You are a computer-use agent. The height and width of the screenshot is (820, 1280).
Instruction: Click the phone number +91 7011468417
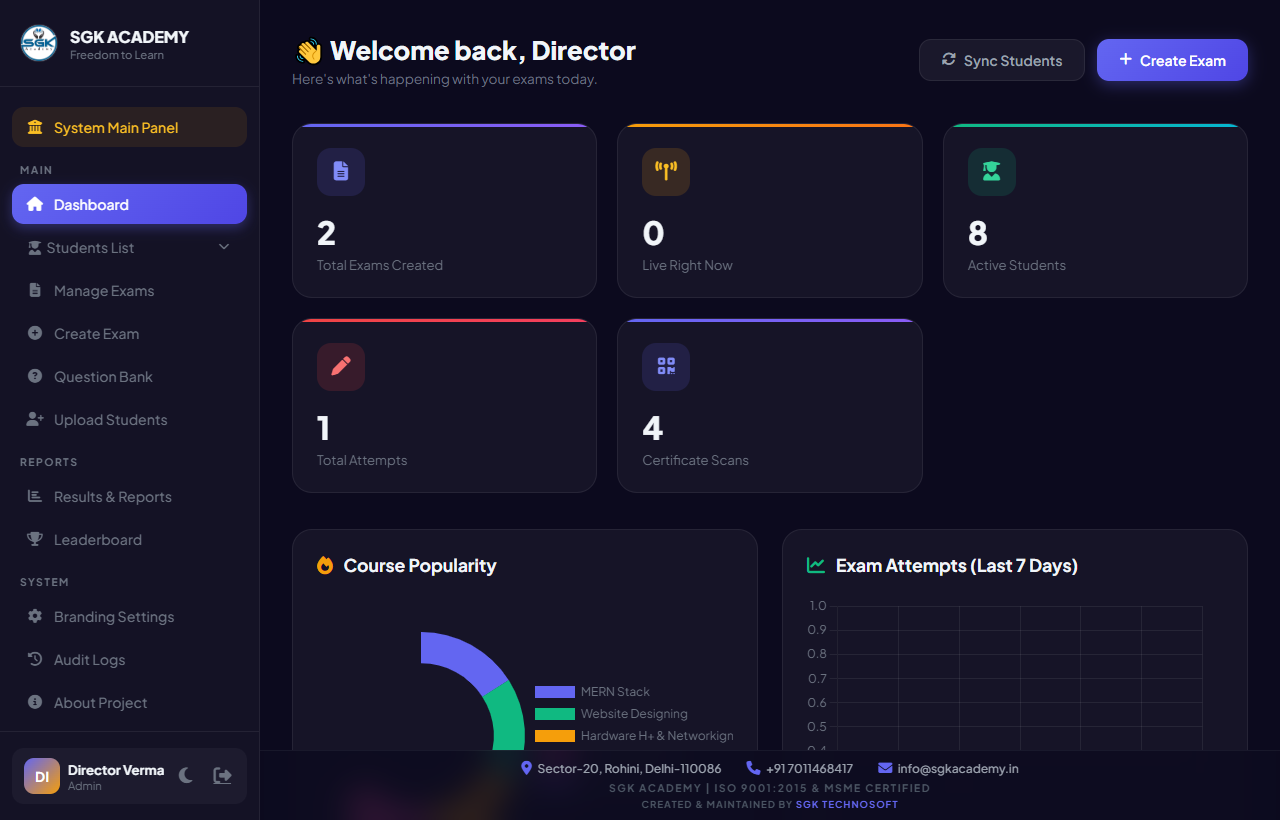pyautogui.click(x=809, y=769)
